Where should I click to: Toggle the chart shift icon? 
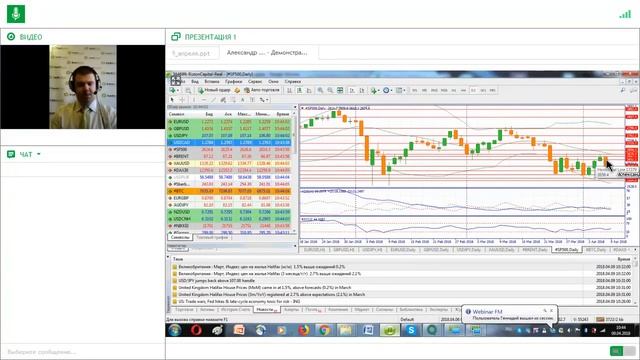(362, 91)
